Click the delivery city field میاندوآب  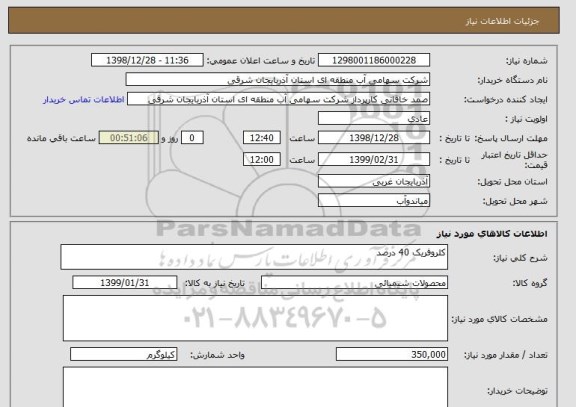[x=374, y=201]
